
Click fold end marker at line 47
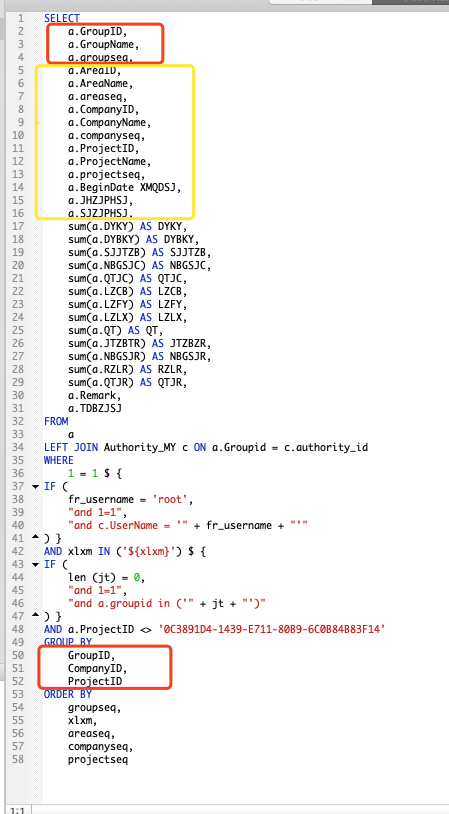coord(35,616)
